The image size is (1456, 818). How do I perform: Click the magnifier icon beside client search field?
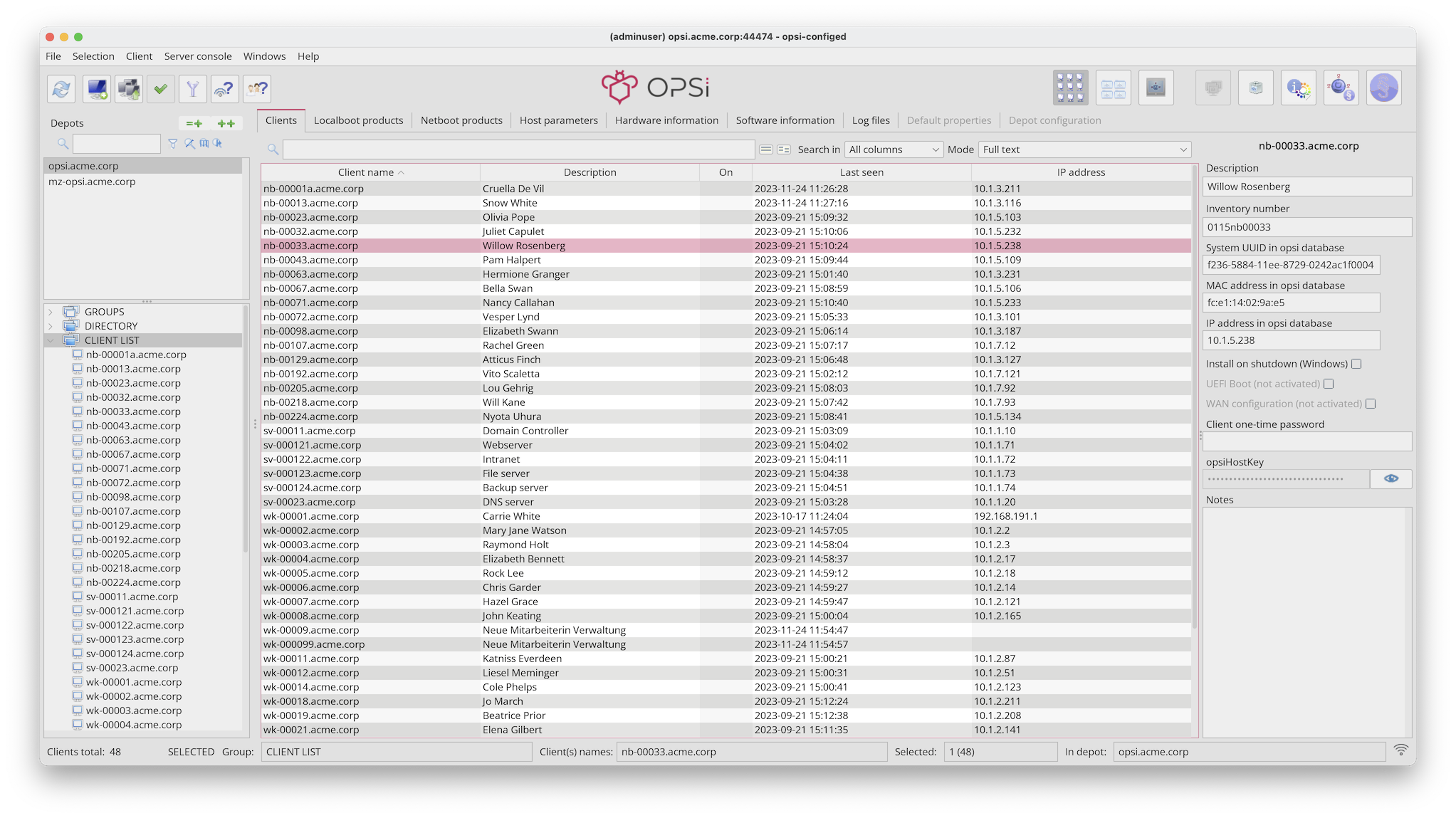273,150
